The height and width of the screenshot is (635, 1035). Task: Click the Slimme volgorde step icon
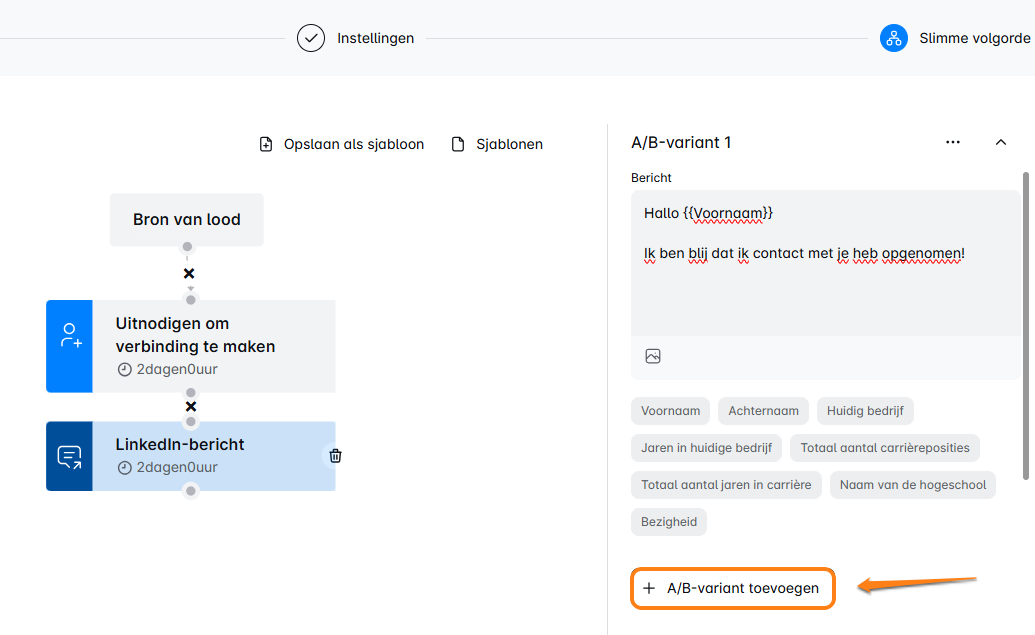pos(893,39)
